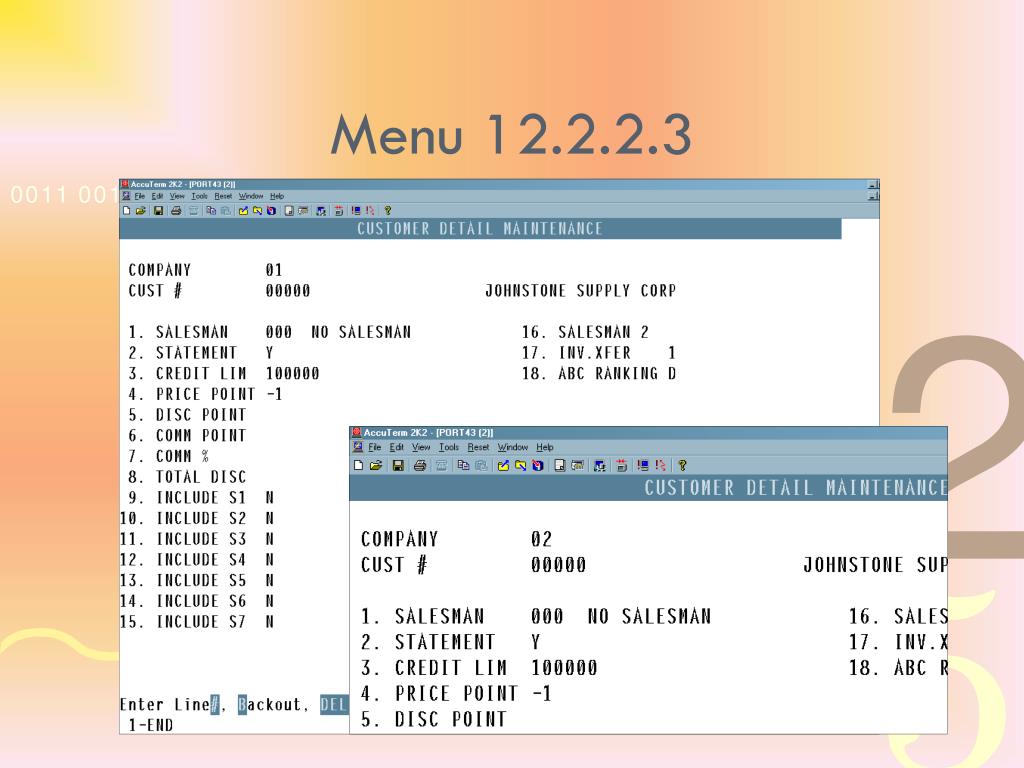Click "7. COMM %" line in back window

pyautogui.click(x=169, y=456)
